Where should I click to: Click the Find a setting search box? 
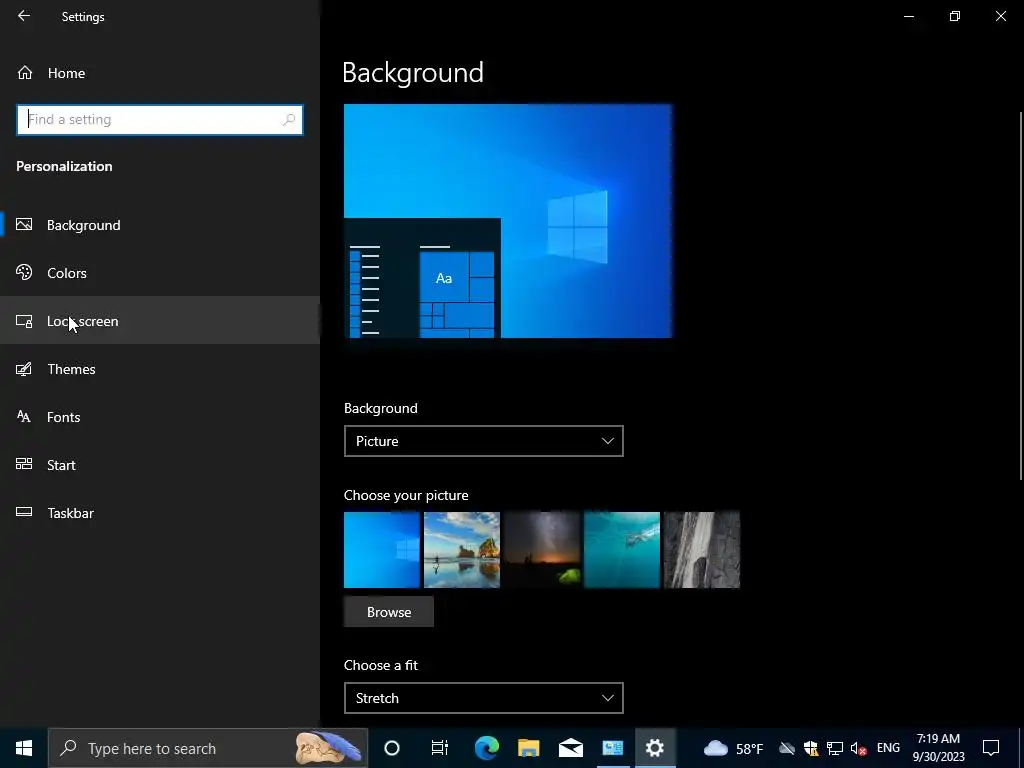160,120
